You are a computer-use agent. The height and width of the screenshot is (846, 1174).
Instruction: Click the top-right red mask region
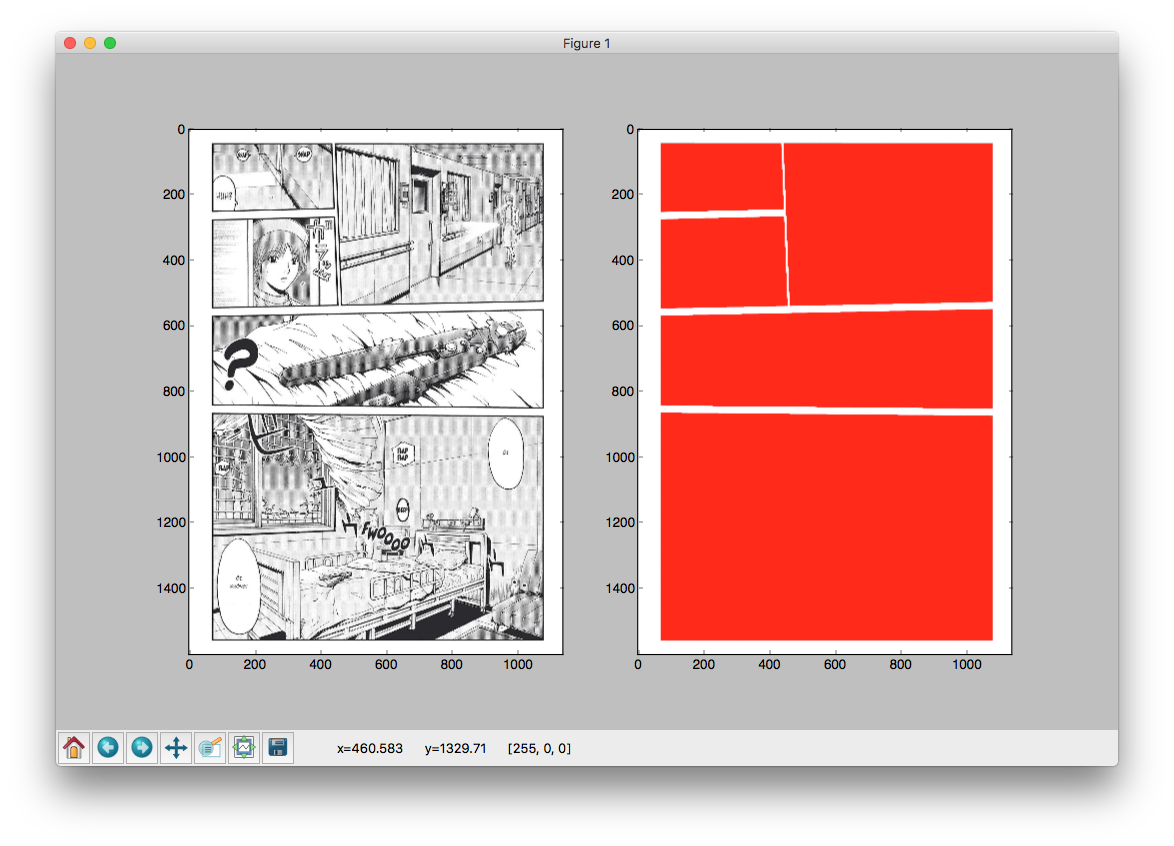tap(889, 223)
